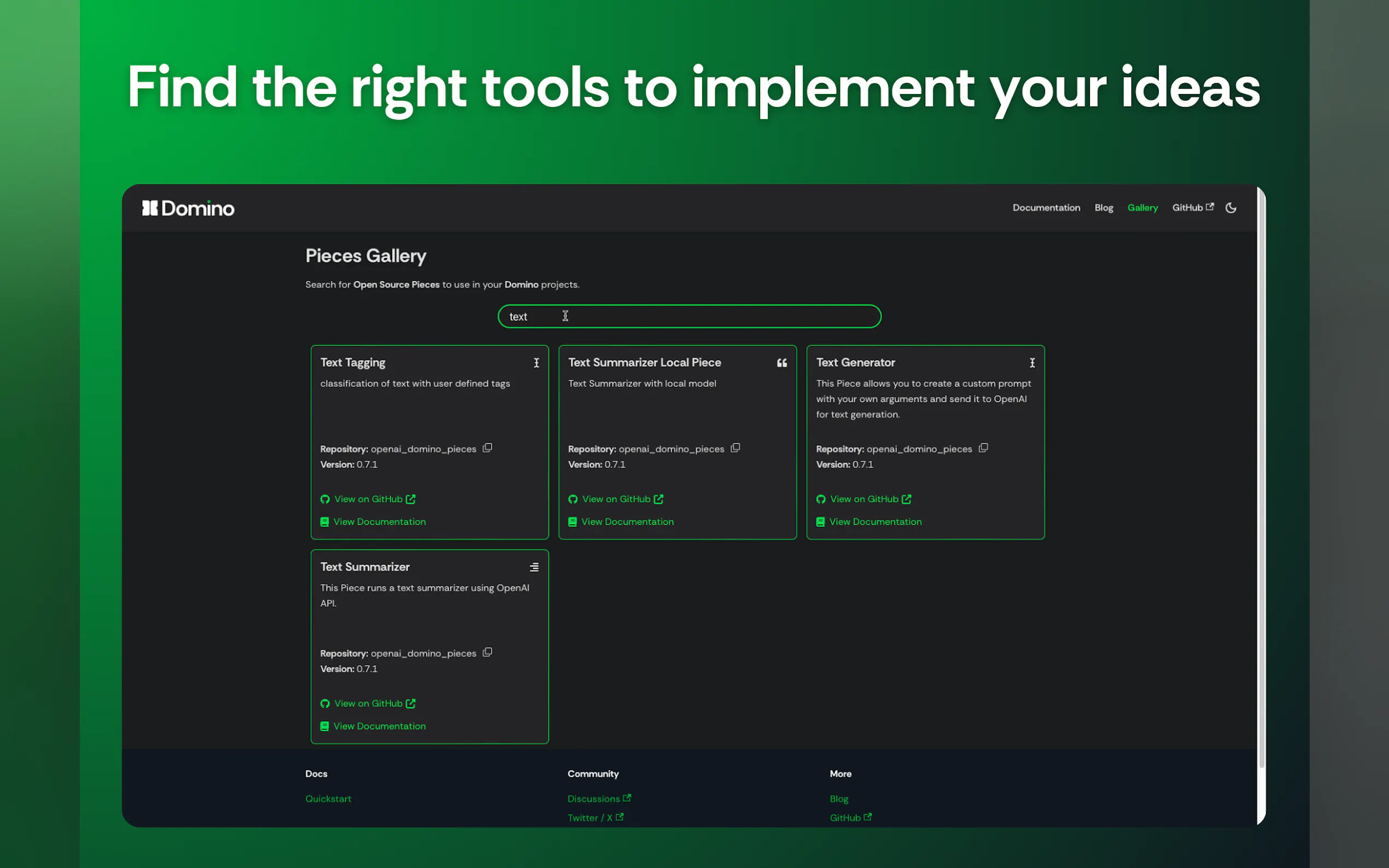Copy repository name on the Text Summarizer Local Piece card
1389x868 pixels.
pyautogui.click(x=735, y=448)
